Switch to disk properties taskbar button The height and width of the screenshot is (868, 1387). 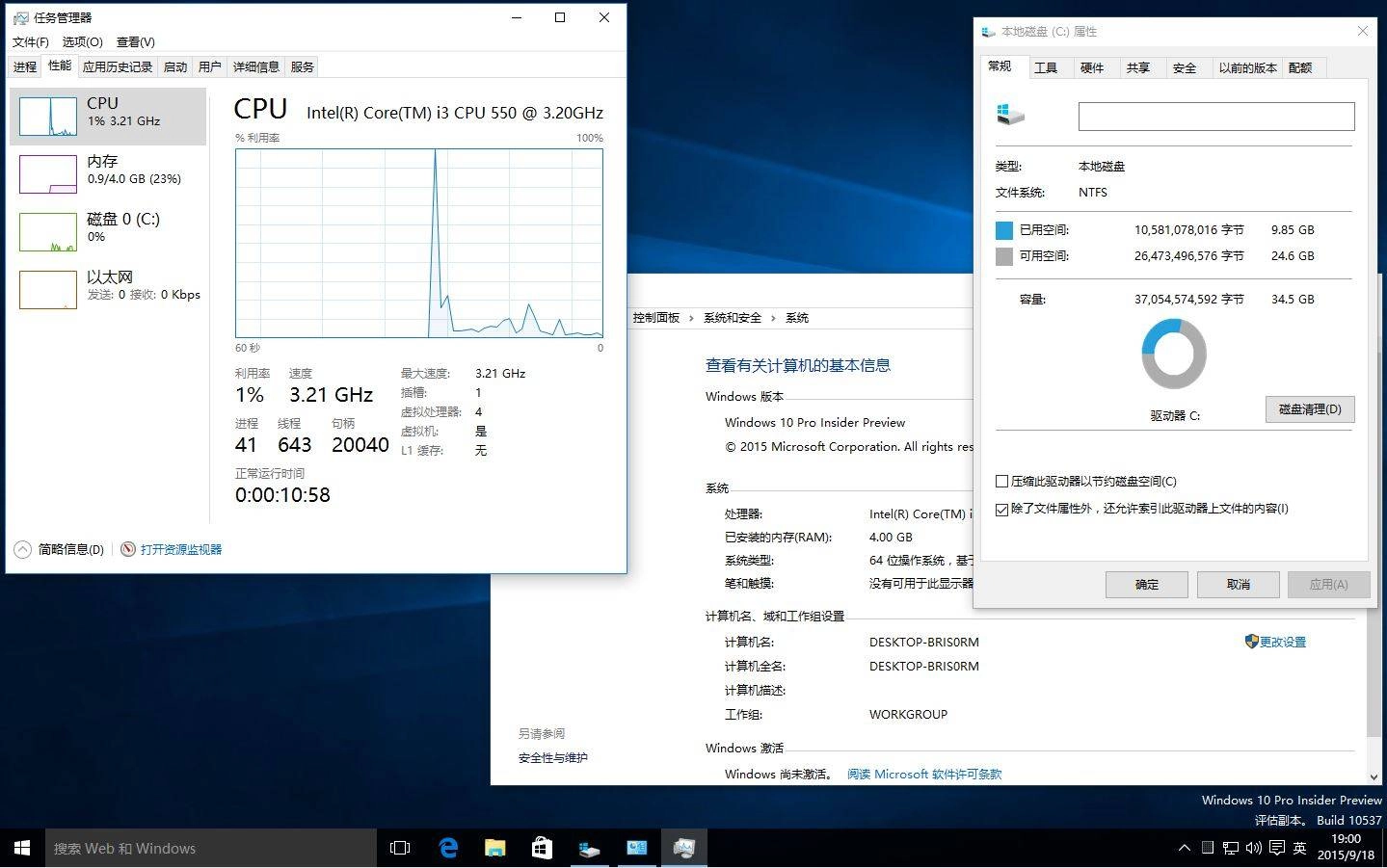(589, 848)
